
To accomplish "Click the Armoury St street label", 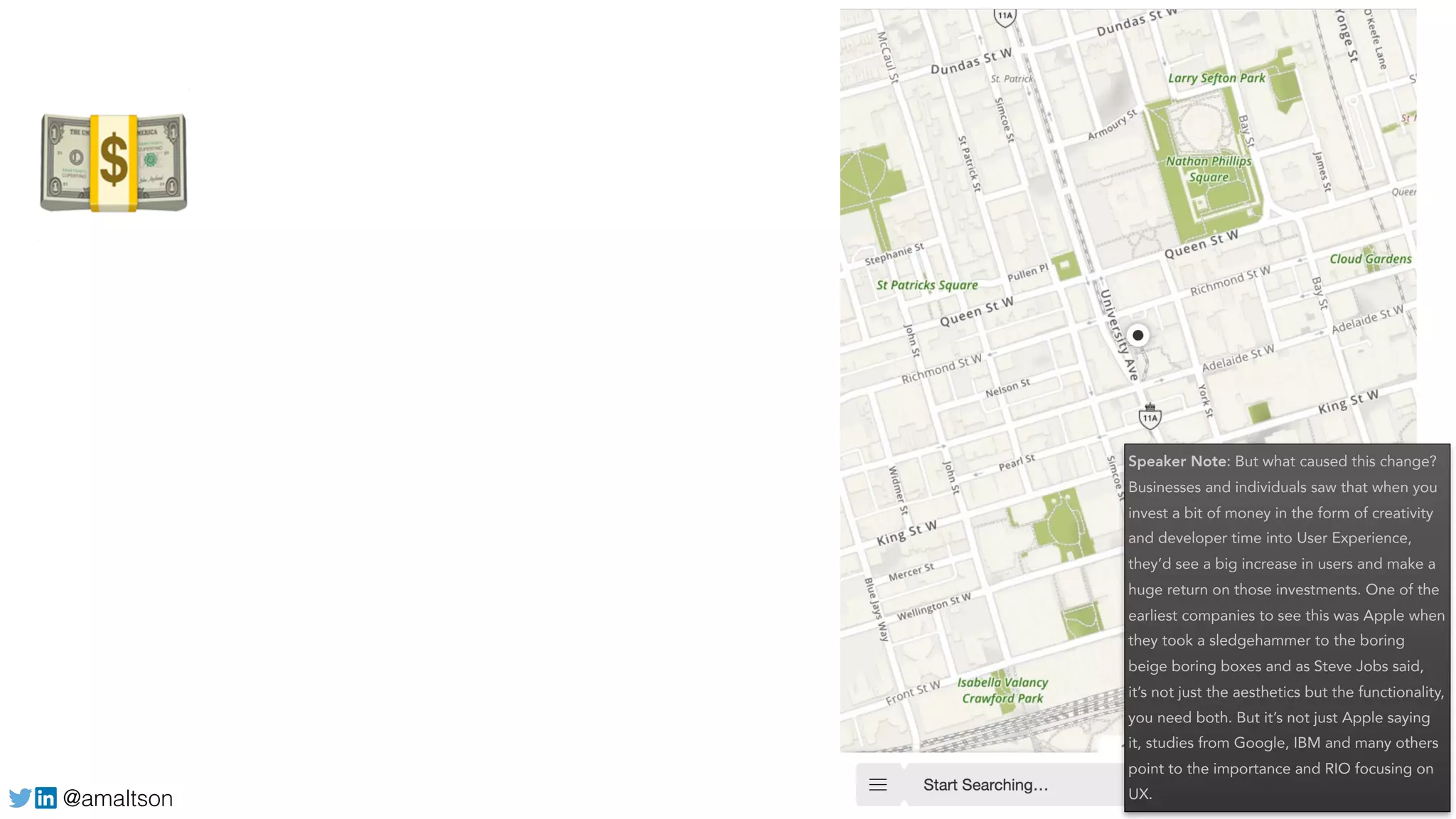I will point(1113,124).
